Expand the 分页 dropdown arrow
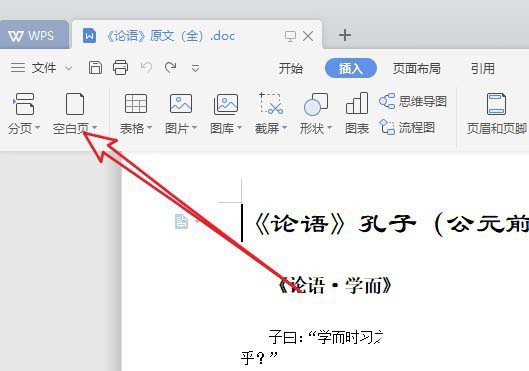 point(37,128)
